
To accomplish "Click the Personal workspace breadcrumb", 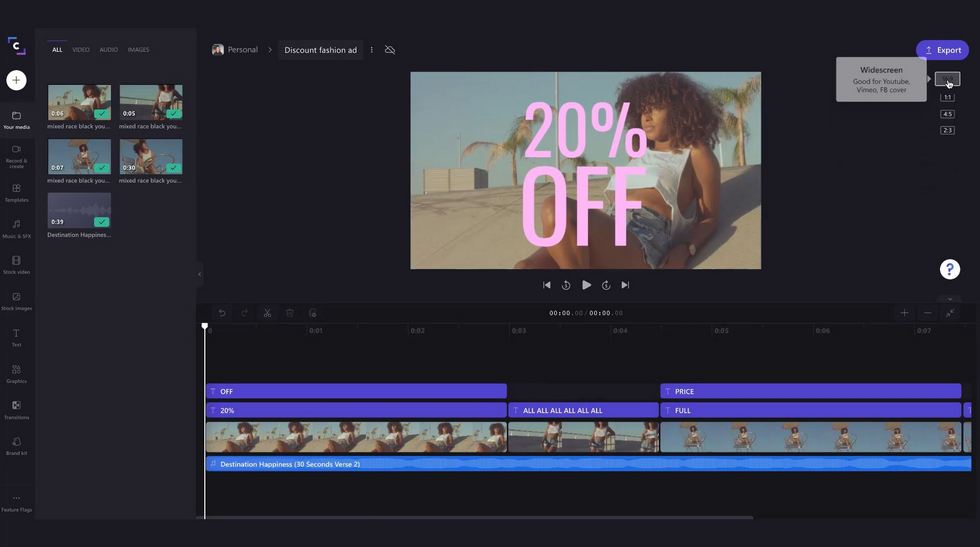I will [x=235, y=49].
